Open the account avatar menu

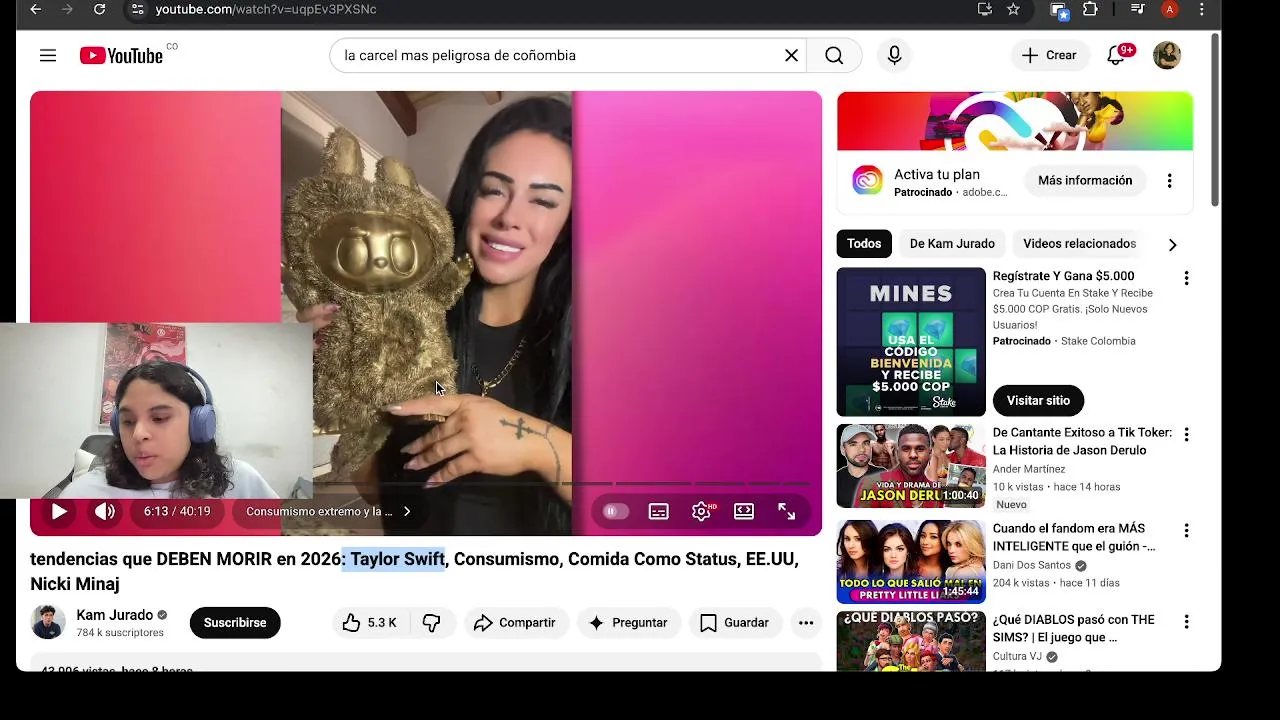click(1167, 56)
